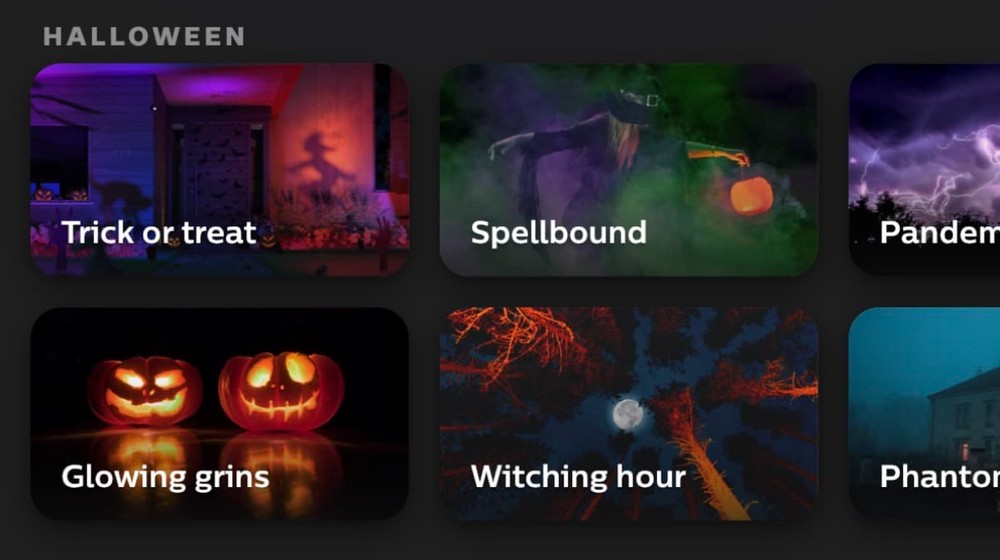1000x560 pixels.
Task: Open the partially visible Pandemonium lightning scene
Action: click(925, 170)
